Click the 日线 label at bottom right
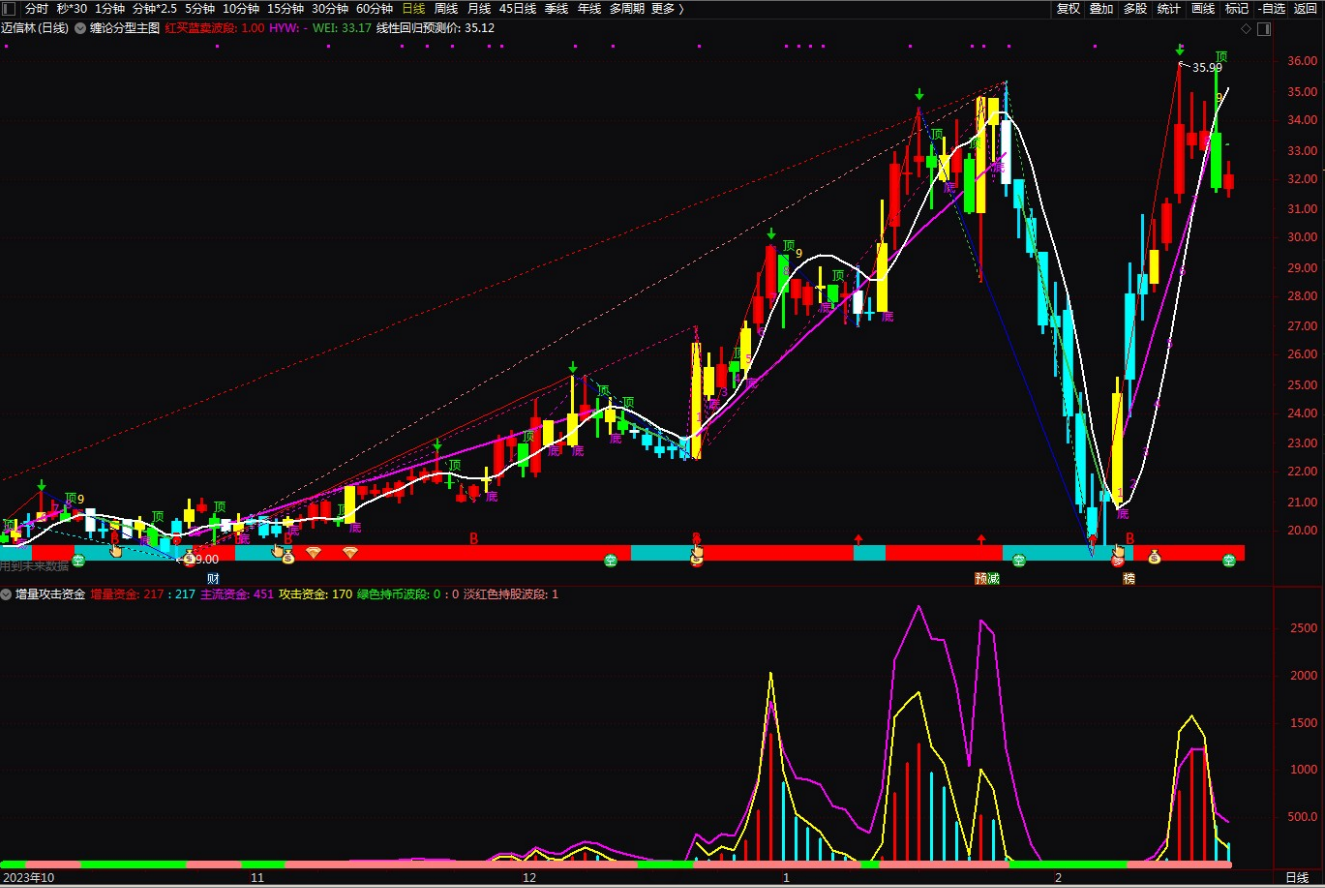This screenshot has width=1325, height=888. [x=1297, y=877]
